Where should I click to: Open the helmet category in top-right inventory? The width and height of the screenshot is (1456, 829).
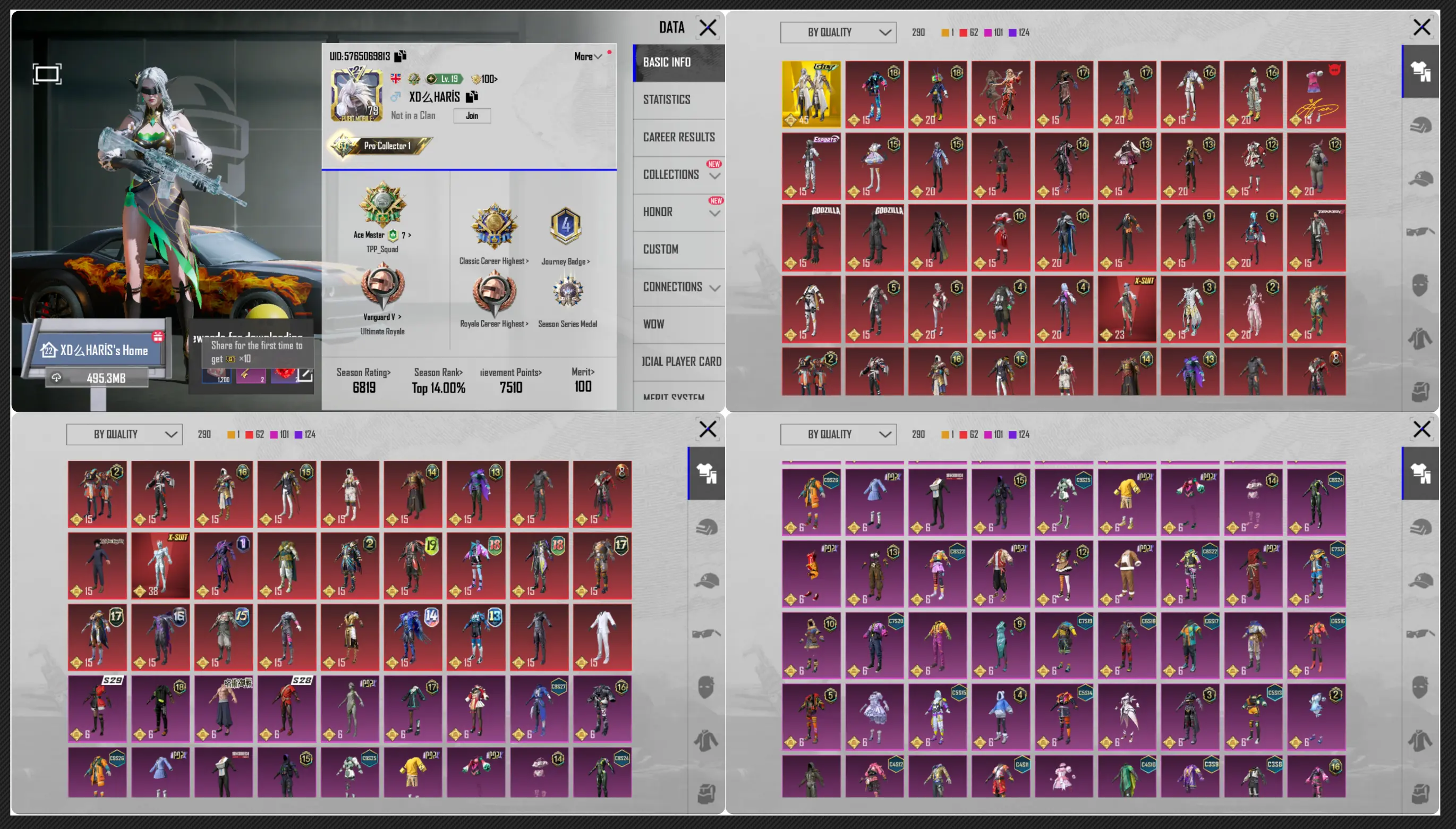click(1420, 125)
